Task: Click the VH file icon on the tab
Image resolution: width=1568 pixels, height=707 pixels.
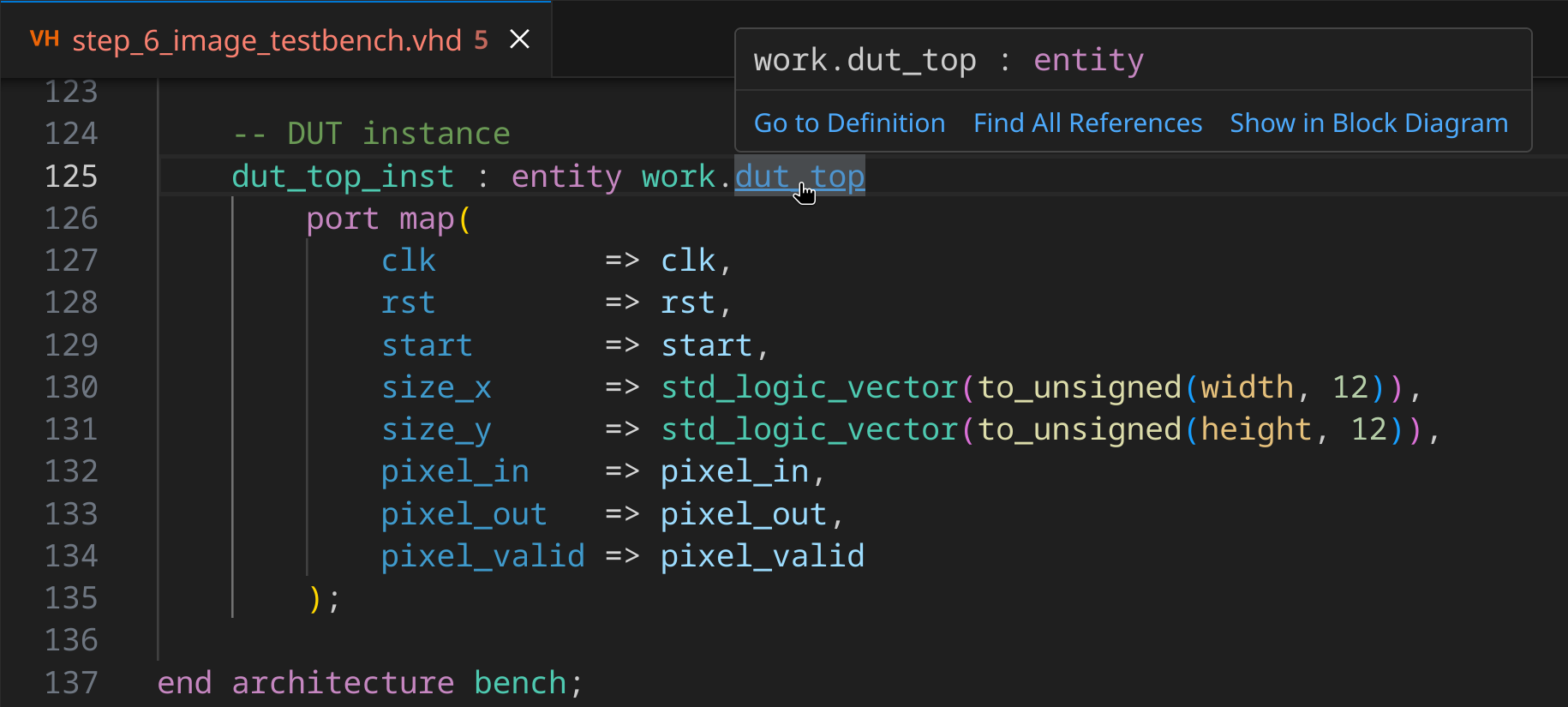Action: click(x=44, y=39)
